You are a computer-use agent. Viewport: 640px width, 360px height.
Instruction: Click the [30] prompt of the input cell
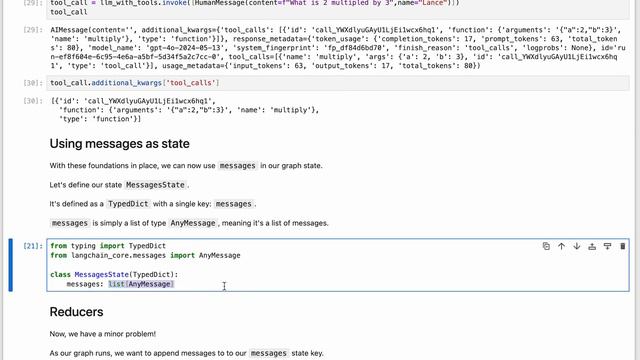pos(33,83)
